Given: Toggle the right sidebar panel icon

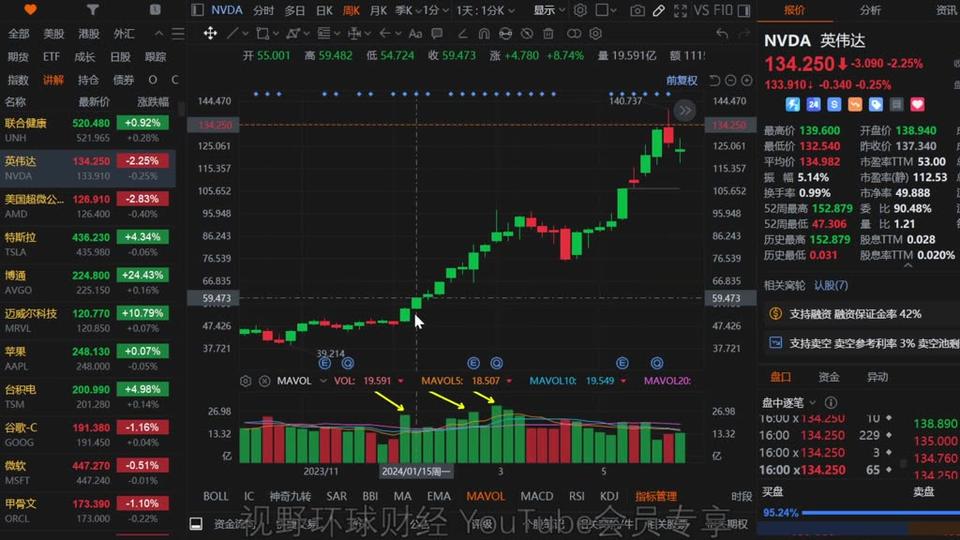Looking at the screenshot, I should click(744, 10).
